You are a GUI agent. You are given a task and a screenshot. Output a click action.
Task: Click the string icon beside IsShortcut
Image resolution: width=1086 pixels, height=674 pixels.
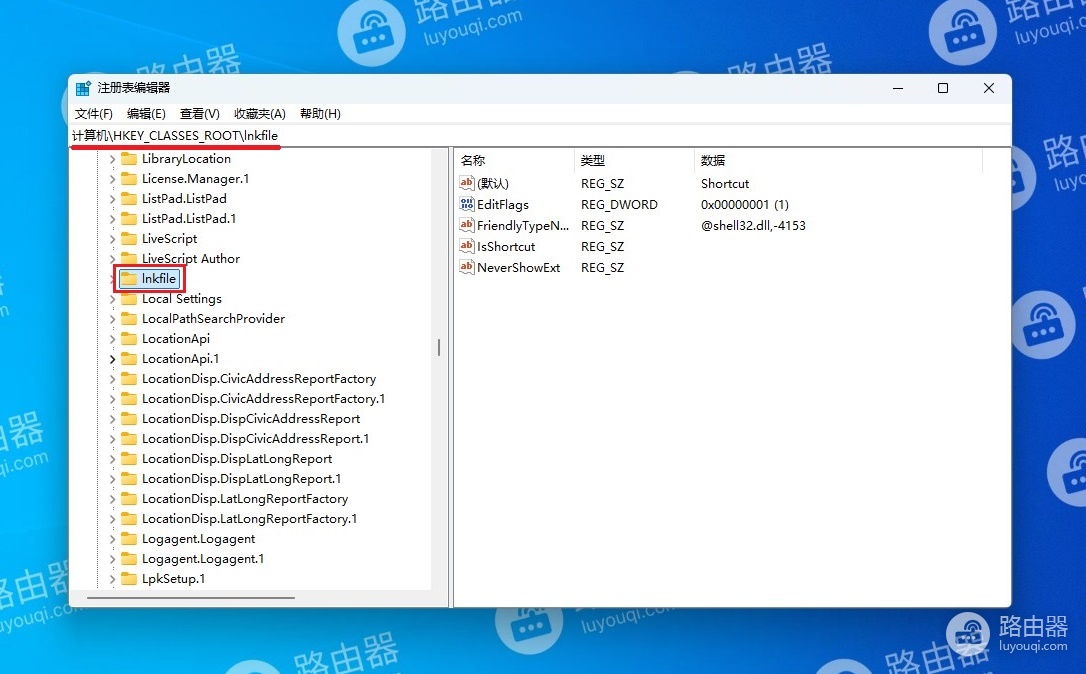coord(467,246)
